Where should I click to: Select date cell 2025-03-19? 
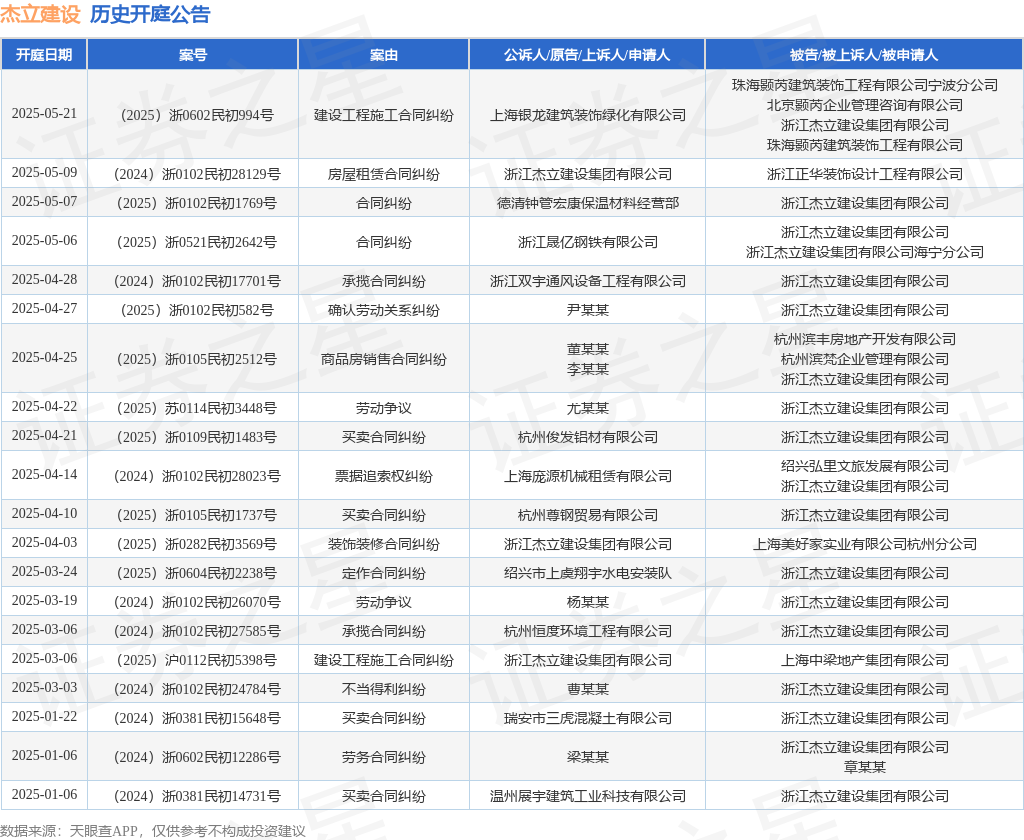[44, 601]
